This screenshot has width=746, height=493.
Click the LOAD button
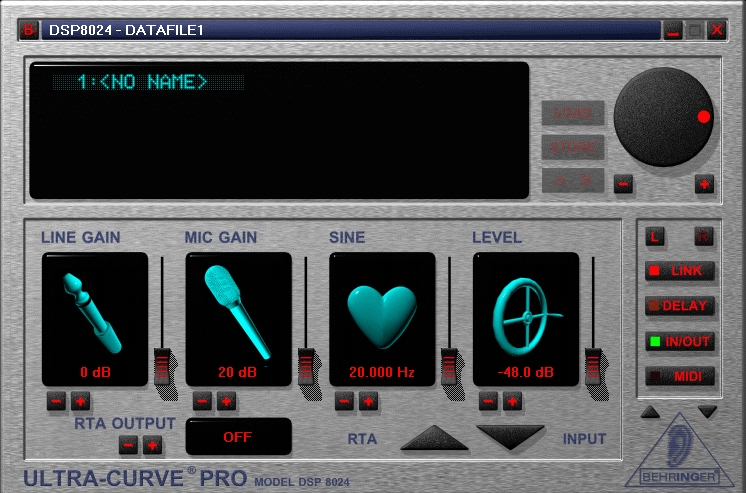(573, 113)
